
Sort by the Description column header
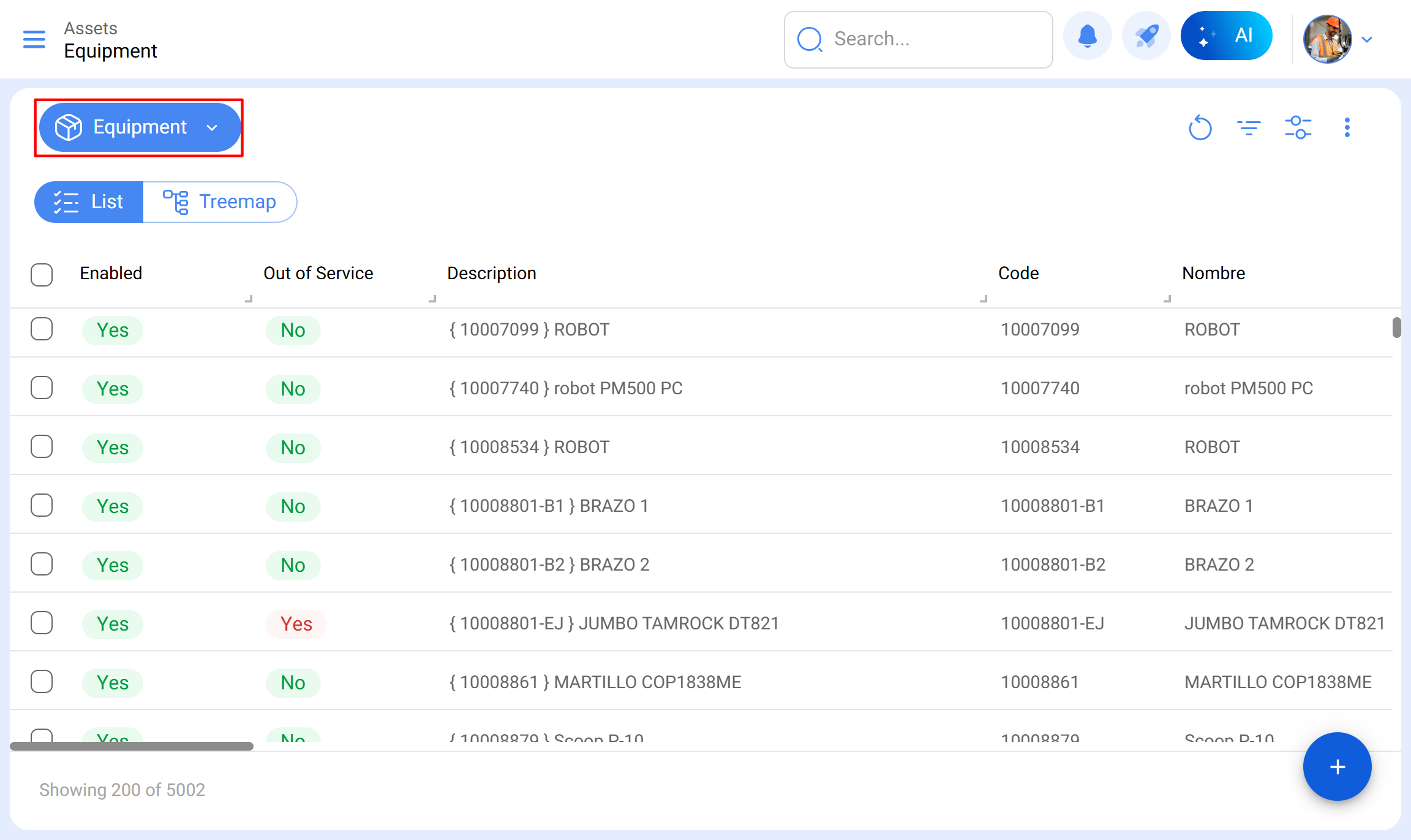click(492, 273)
